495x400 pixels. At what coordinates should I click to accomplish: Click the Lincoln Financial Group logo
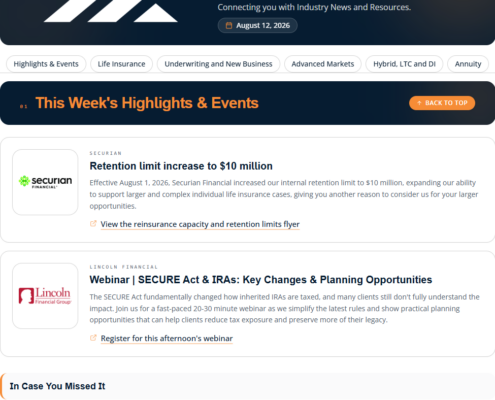45,296
